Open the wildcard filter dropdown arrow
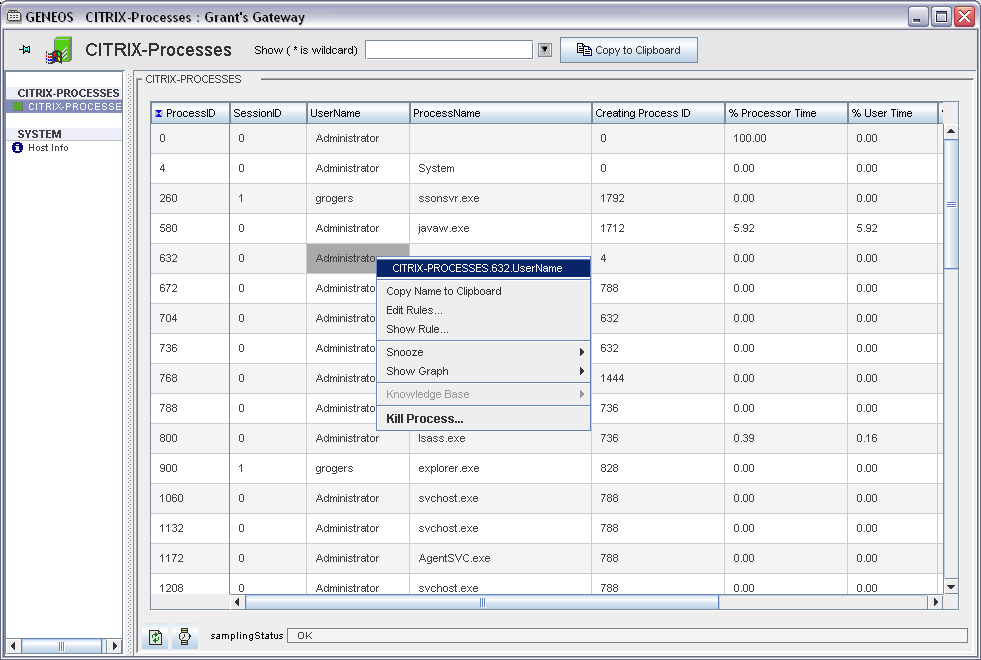 (x=545, y=50)
